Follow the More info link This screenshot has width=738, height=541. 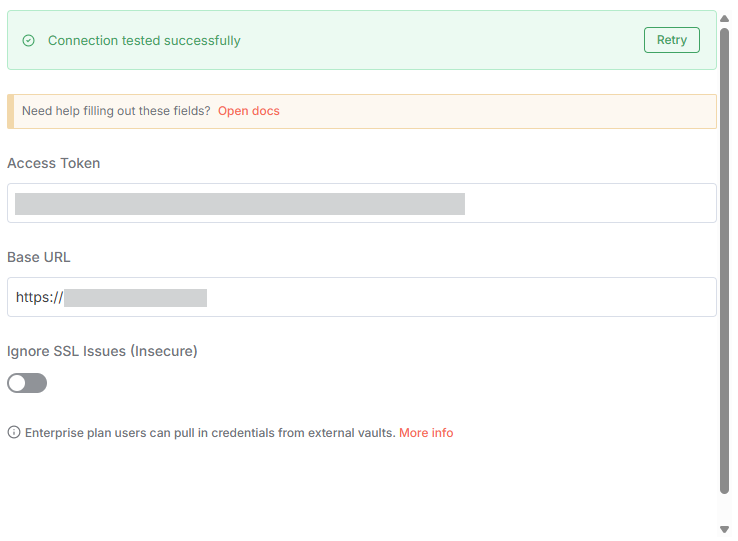[426, 433]
